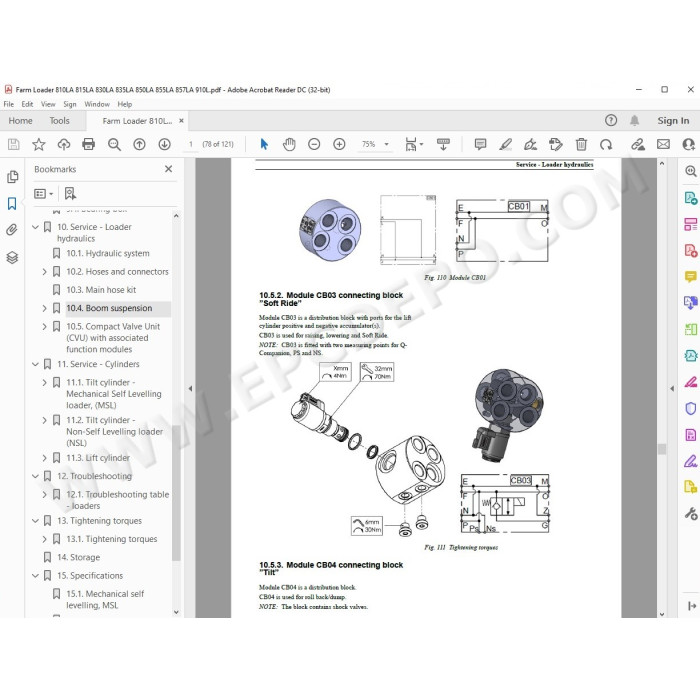
Task: Activate the Selection arrow tool
Action: point(264,144)
